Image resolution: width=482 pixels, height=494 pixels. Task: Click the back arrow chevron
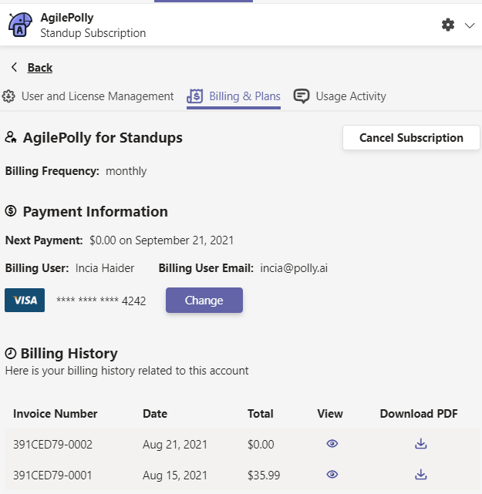click(x=14, y=67)
